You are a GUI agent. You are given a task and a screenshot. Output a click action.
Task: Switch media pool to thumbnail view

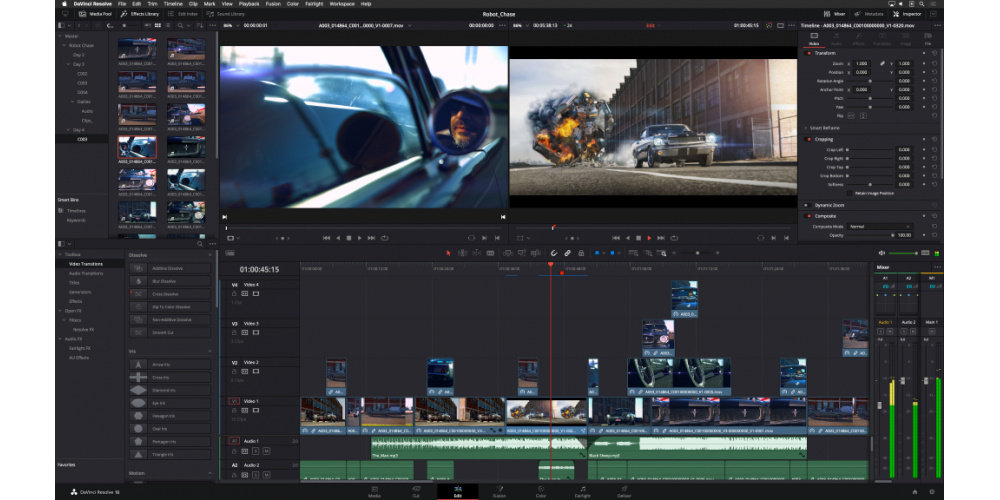[158, 26]
